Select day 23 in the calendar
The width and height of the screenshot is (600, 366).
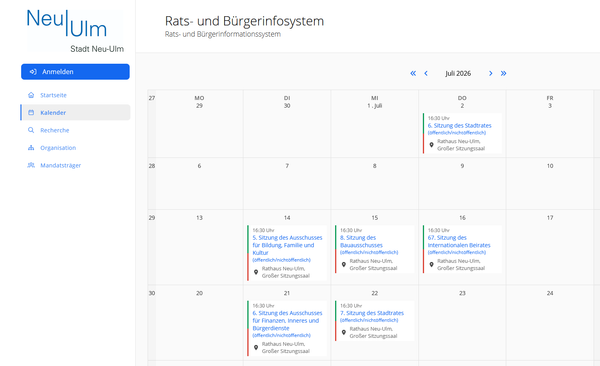(x=462, y=293)
